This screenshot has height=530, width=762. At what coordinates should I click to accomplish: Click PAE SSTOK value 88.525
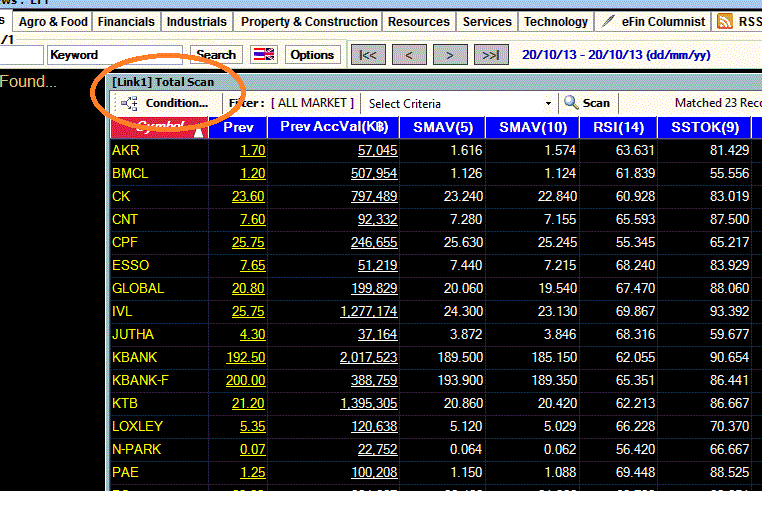tap(729, 472)
